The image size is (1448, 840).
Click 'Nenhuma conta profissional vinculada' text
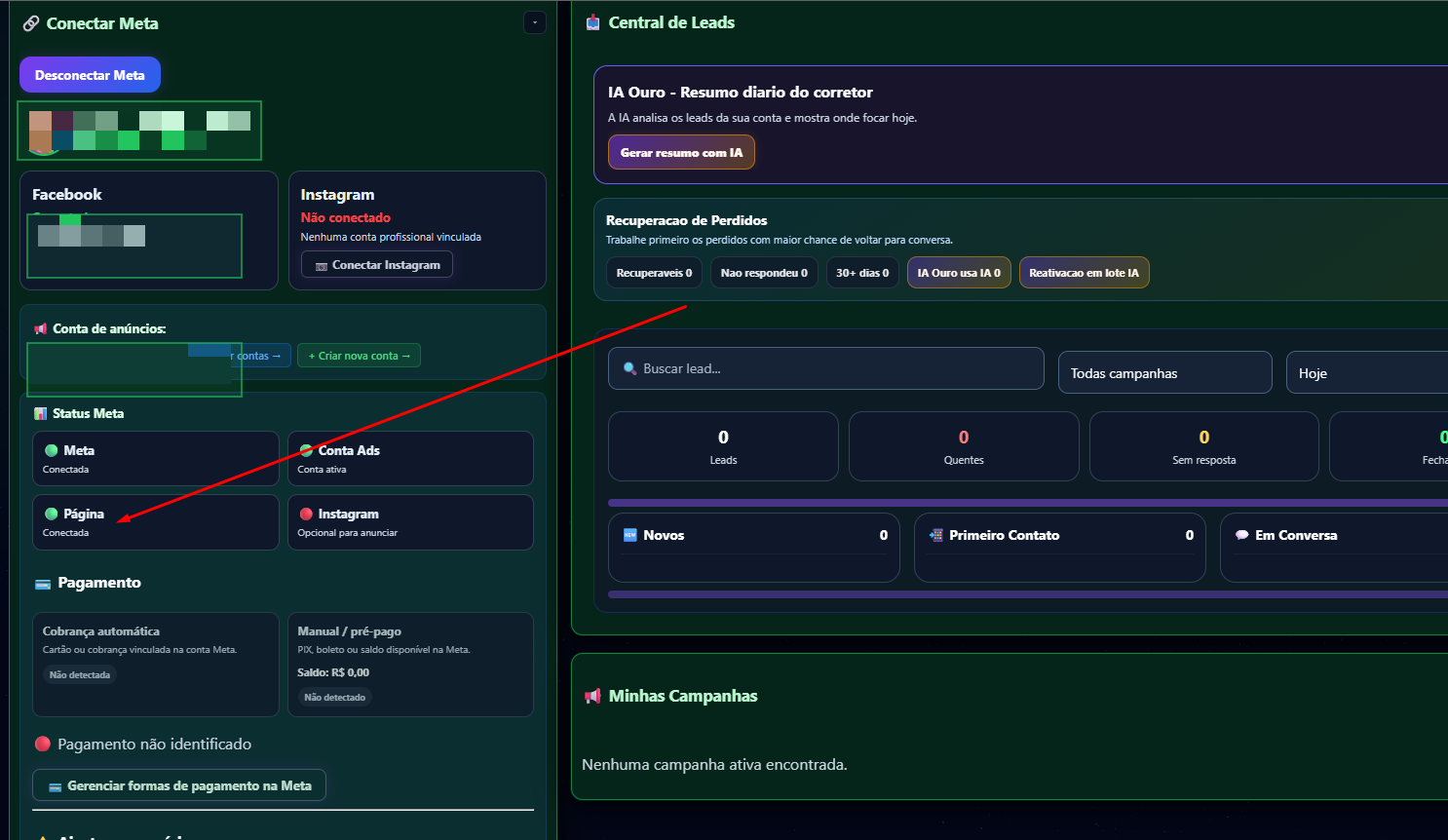(391, 237)
